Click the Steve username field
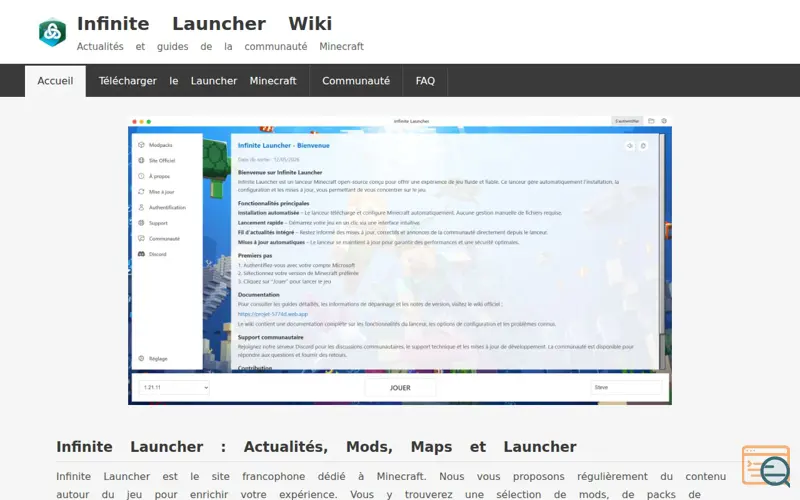This screenshot has width=800, height=500. click(x=627, y=387)
